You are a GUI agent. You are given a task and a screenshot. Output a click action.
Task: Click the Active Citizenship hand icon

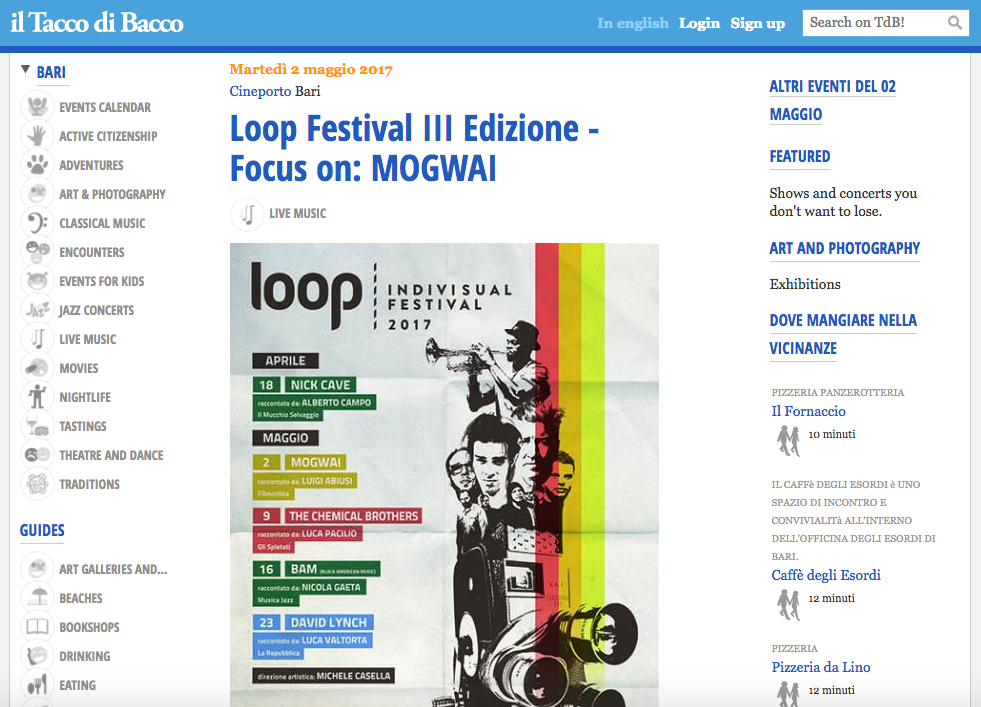click(38, 135)
